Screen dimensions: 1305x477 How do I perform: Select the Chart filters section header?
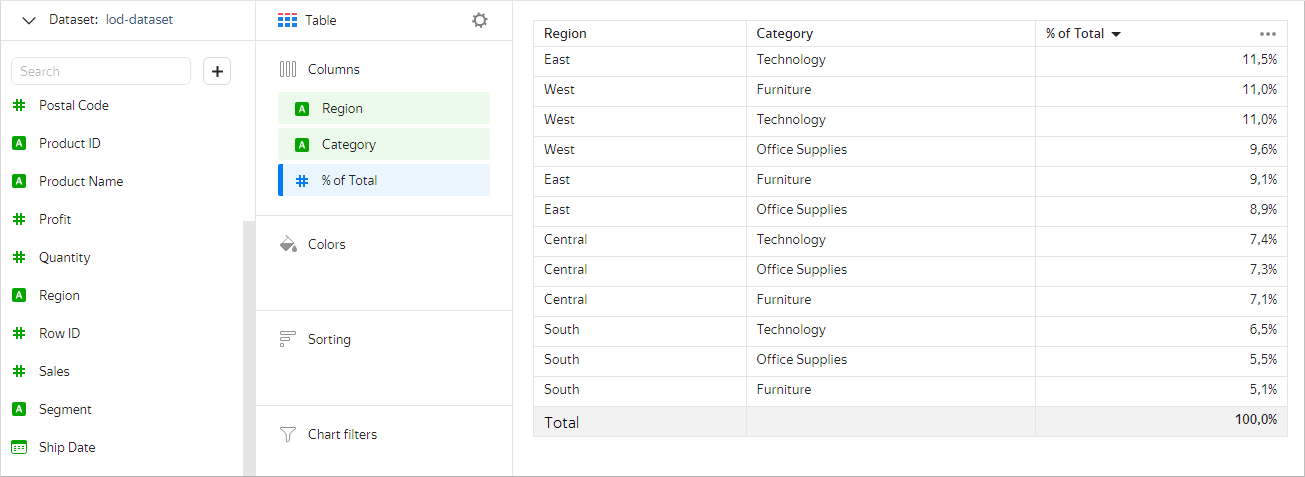[342, 434]
